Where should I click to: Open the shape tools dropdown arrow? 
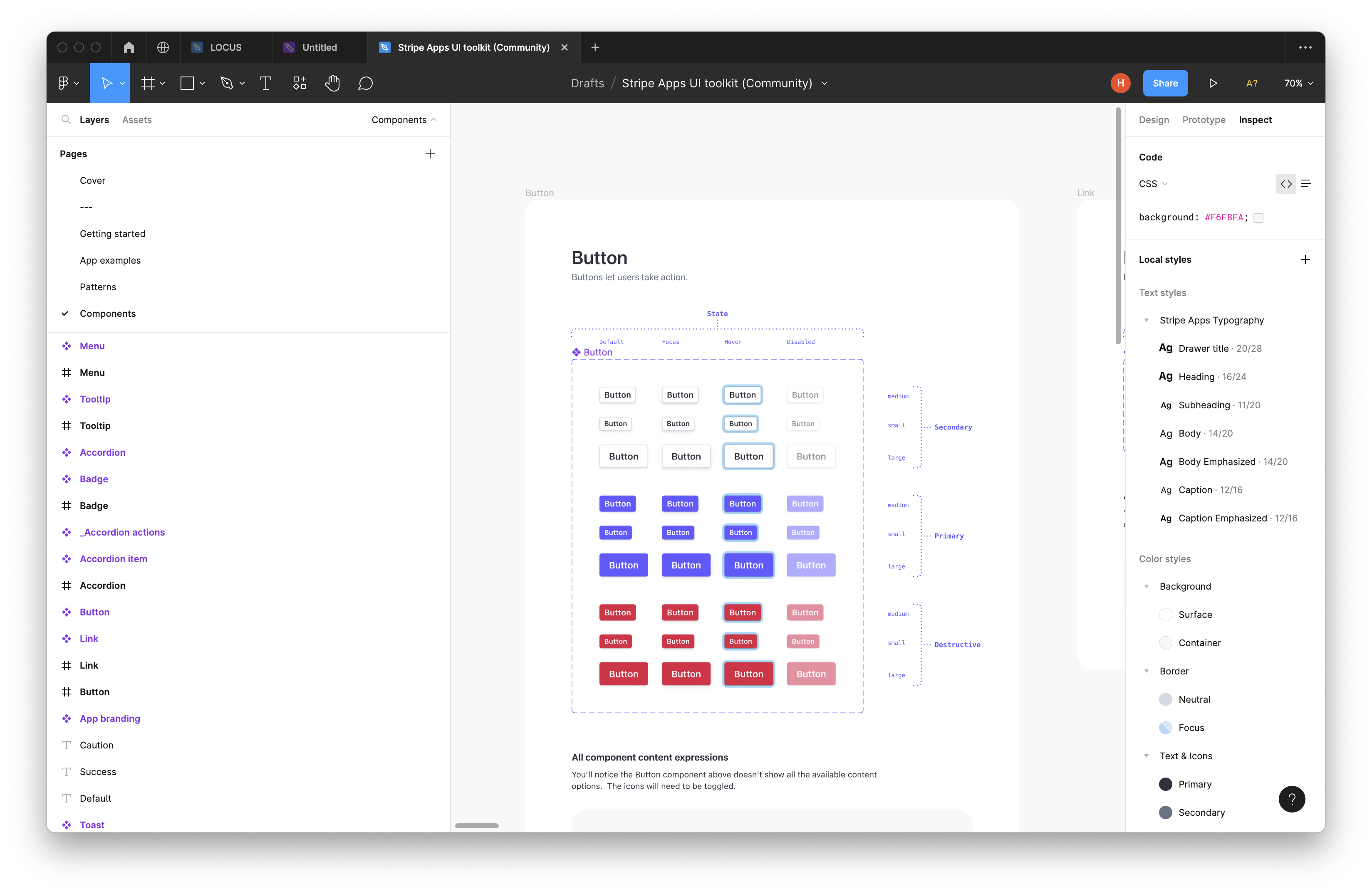202,84
